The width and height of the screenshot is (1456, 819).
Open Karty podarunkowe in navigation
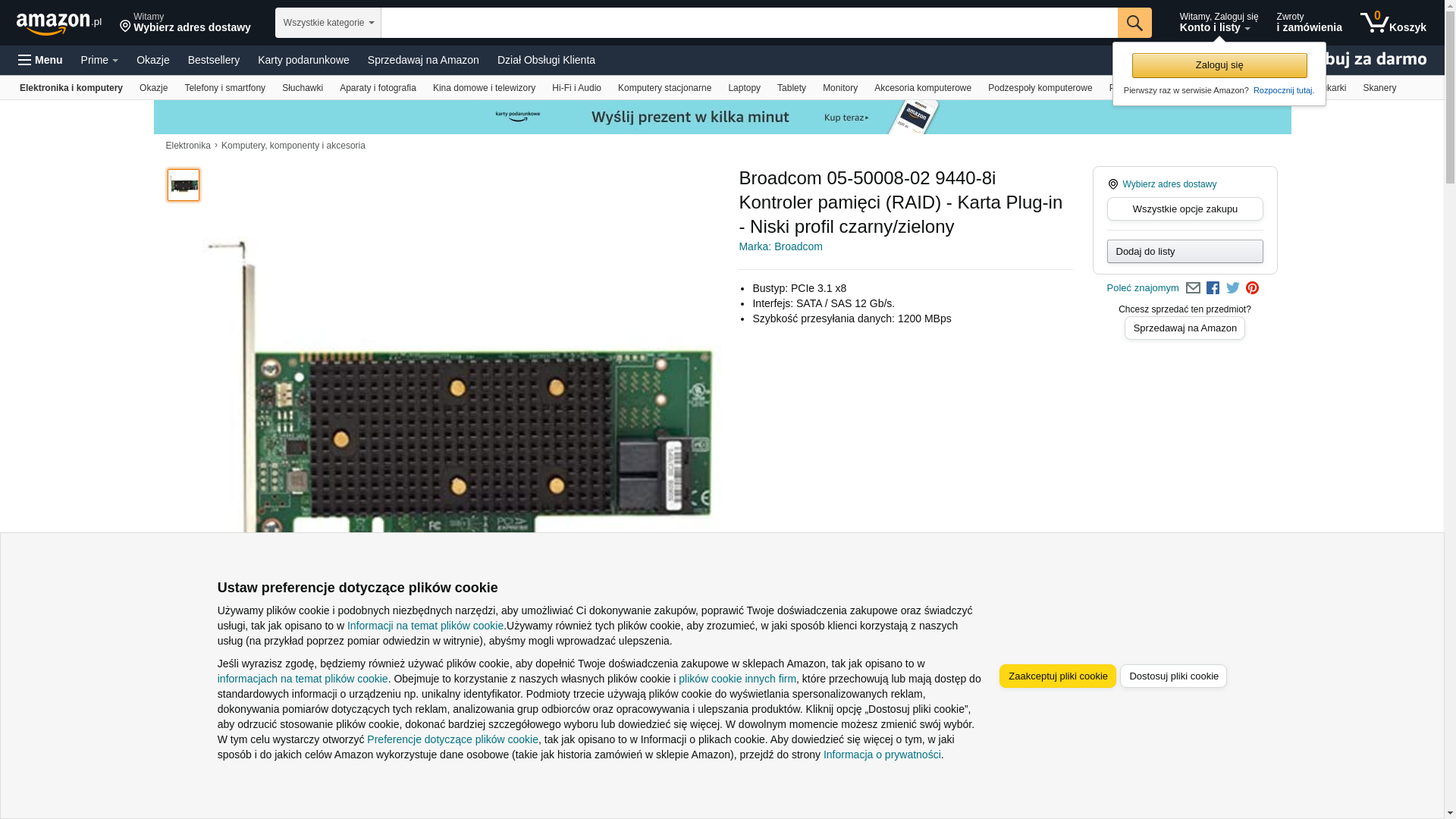click(x=303, y=60)
